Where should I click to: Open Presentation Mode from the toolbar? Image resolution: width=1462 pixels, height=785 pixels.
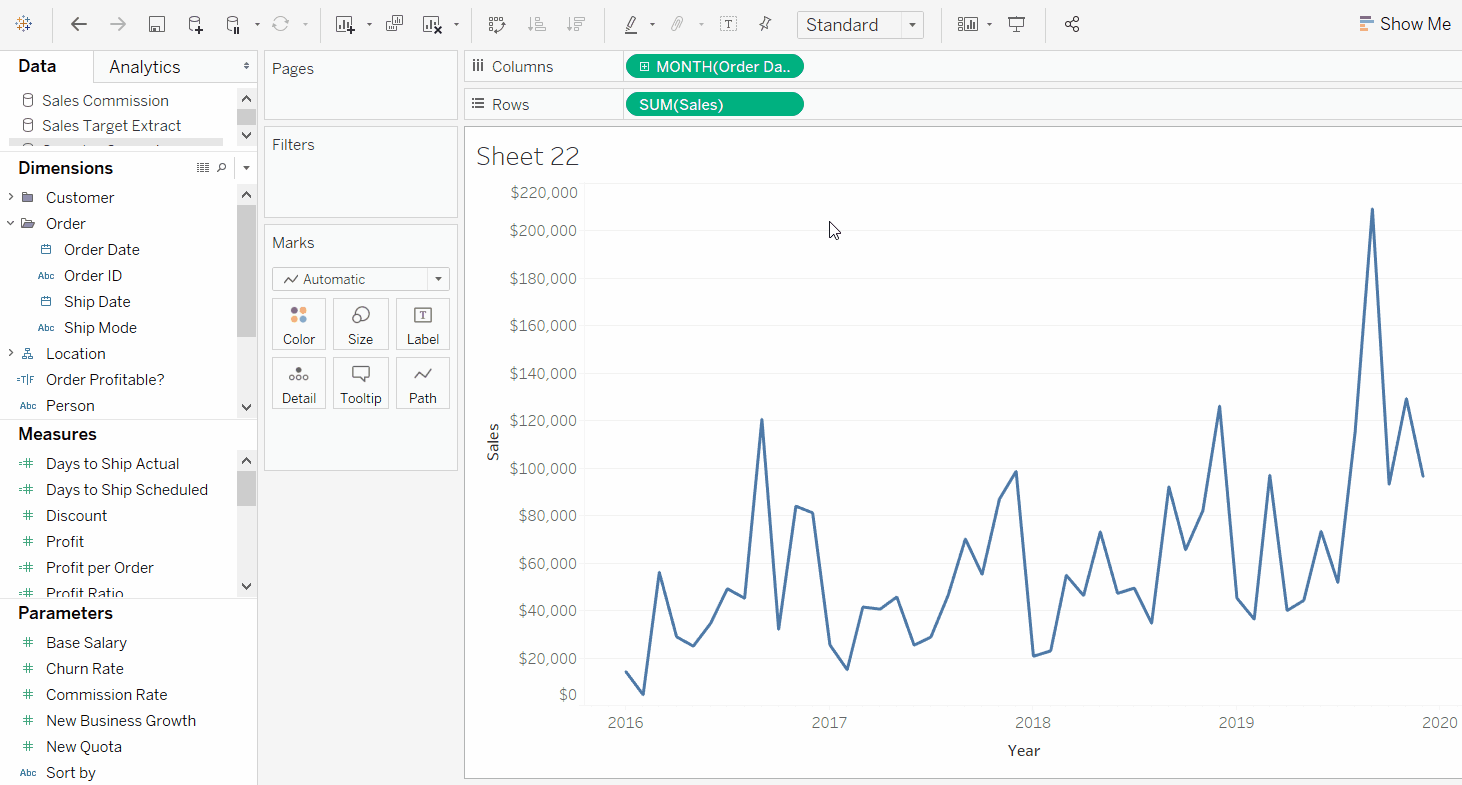point(1017,25)
